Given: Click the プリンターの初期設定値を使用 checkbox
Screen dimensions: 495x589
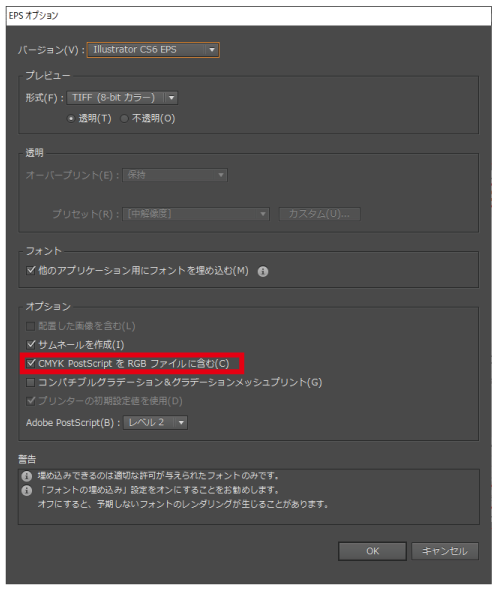Looking at the screenshot, I should coord(31,401).
